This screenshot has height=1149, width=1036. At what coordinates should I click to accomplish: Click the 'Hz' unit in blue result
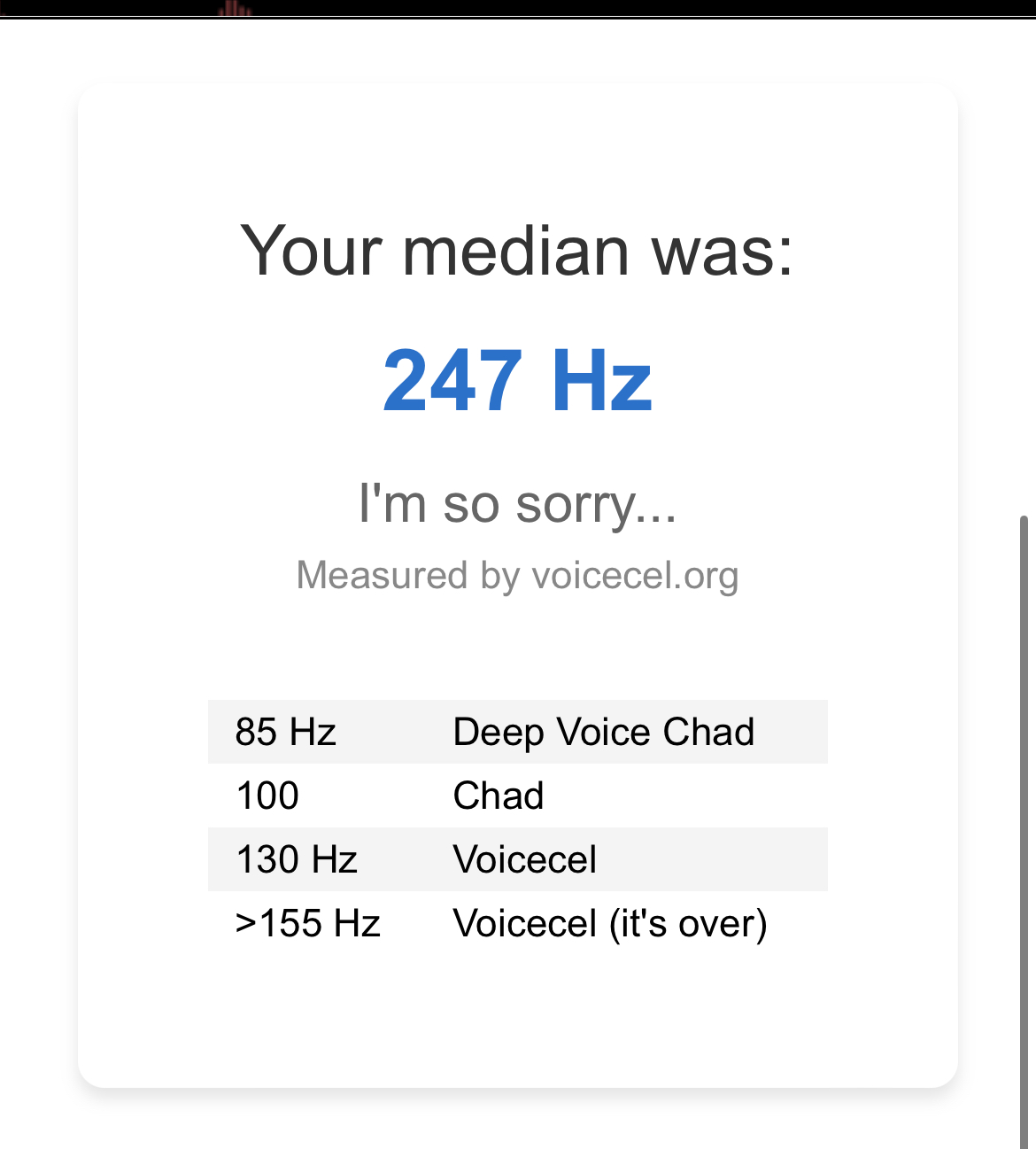[x=601, y=381]
